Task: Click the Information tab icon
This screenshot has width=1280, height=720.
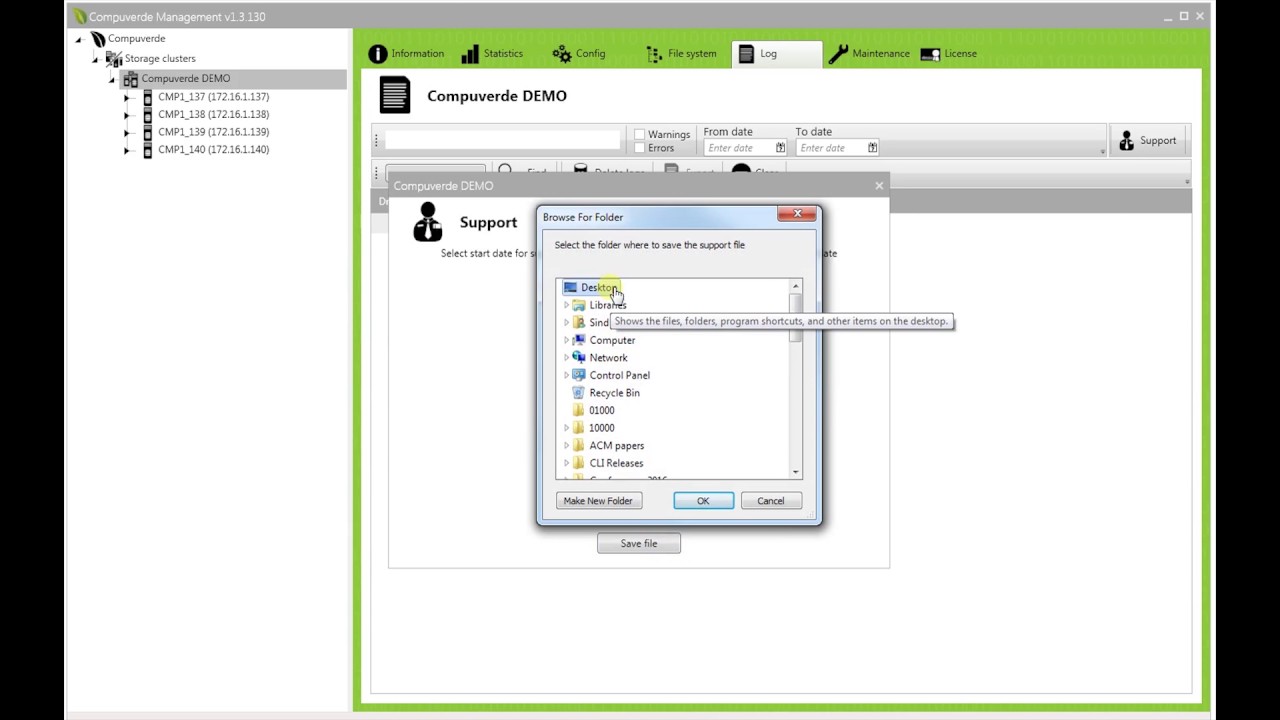Action: click(377, 54)
